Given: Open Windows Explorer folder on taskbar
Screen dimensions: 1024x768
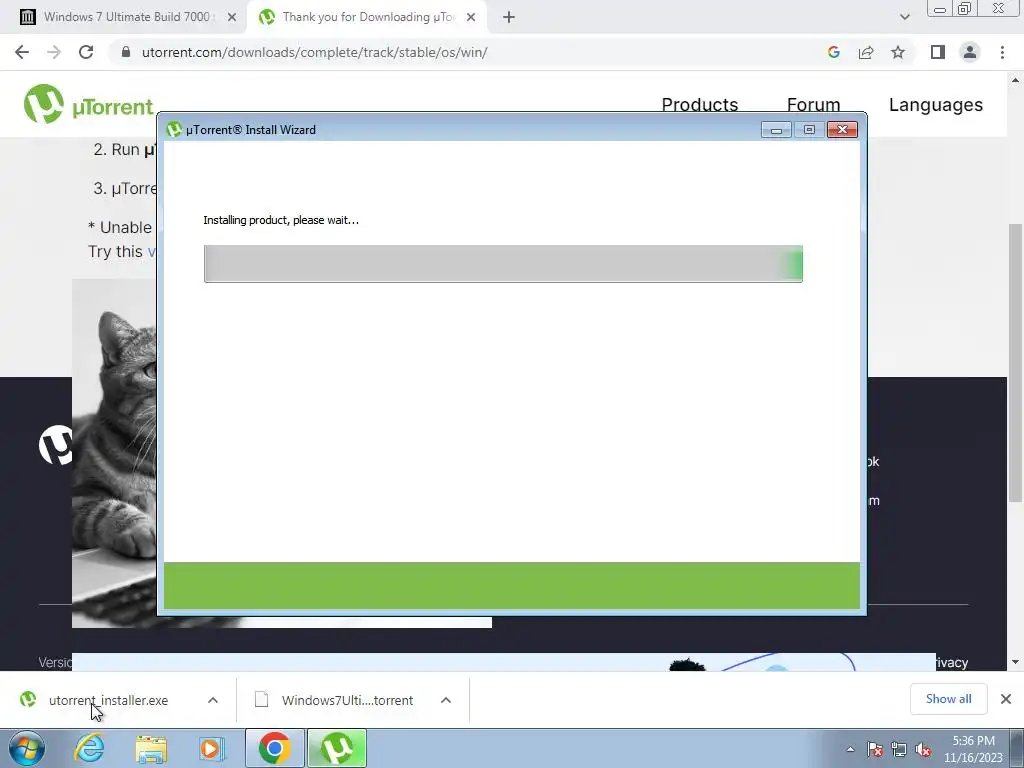Looking at the screenshot, I should (151, 748).
